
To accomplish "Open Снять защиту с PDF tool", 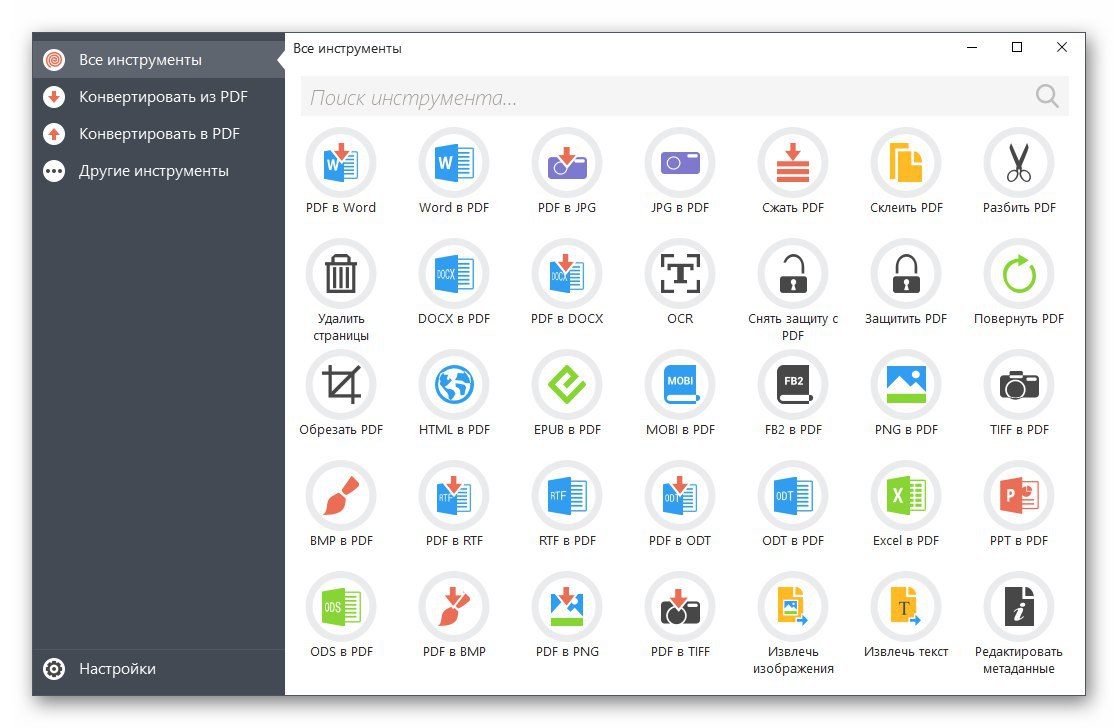I will tap(793, 275).
